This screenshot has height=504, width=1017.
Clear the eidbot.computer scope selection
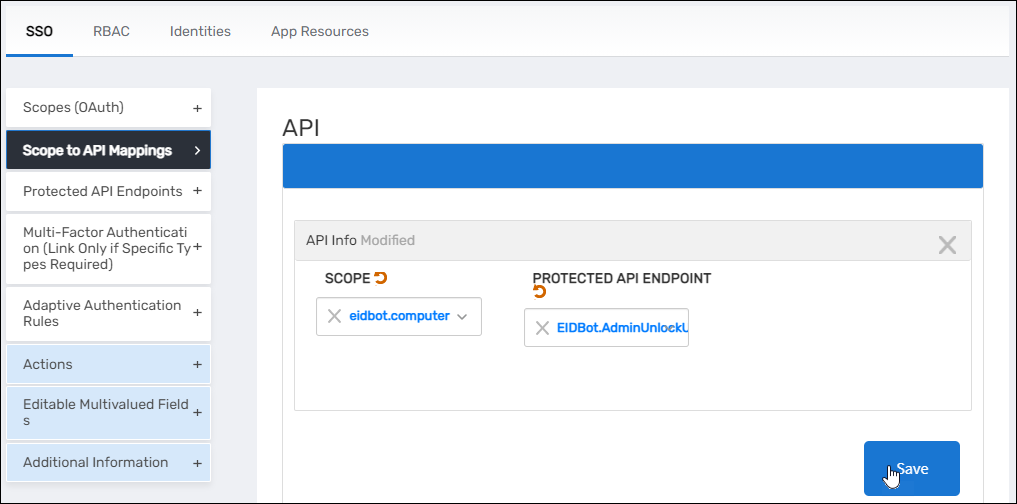point(334,316)
